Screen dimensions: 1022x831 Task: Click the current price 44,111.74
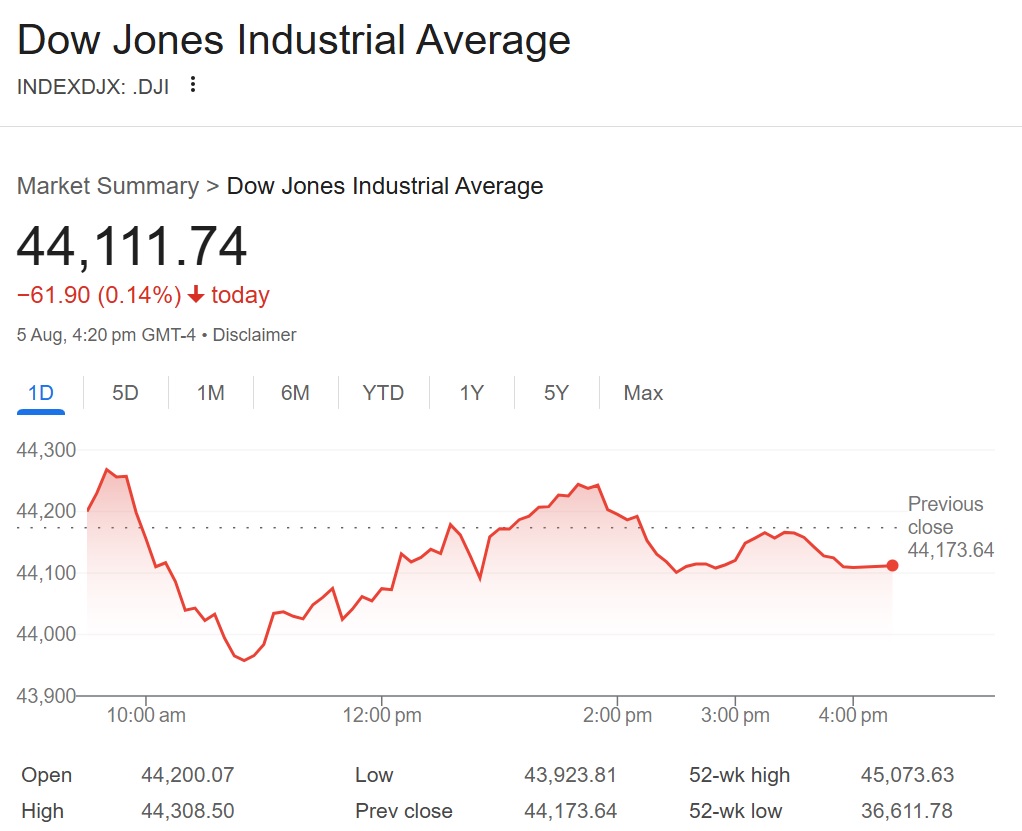(x=131, y=246)
